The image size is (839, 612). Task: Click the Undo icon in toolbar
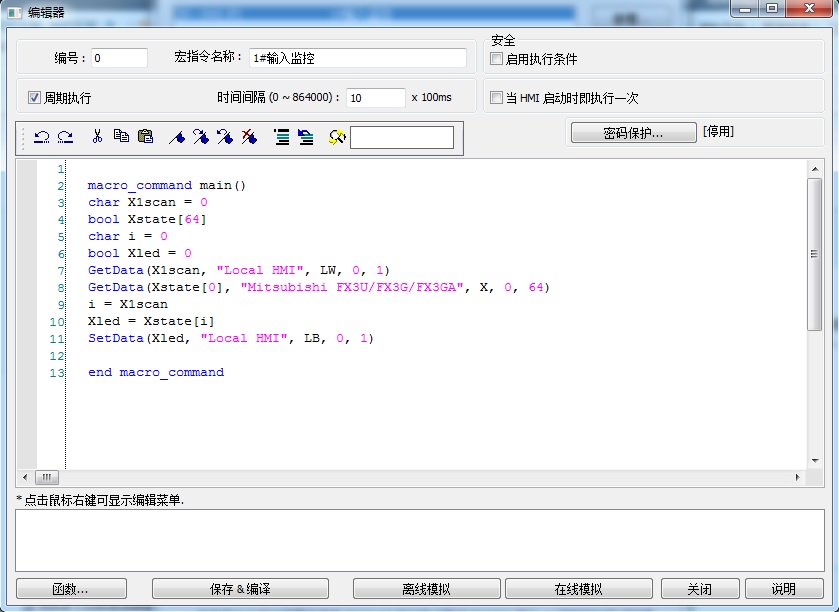42,137
